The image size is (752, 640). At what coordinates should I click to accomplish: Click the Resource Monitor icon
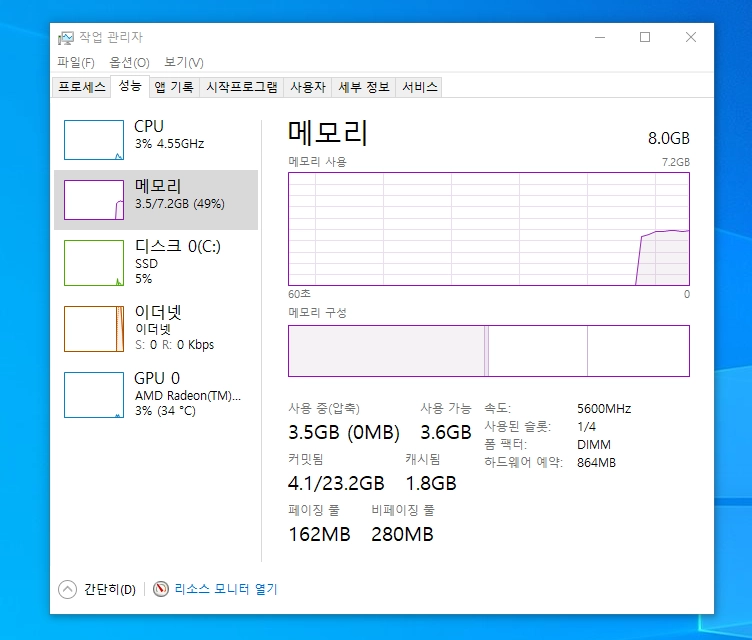(x=161, y=589)
